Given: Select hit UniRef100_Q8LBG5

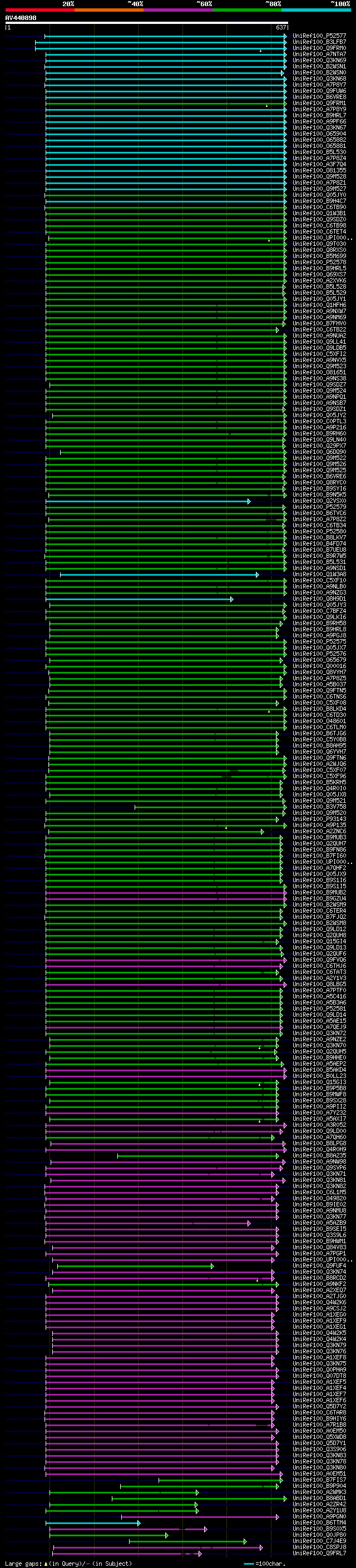Looking at the screenshot, I should (x=319, y=985).
